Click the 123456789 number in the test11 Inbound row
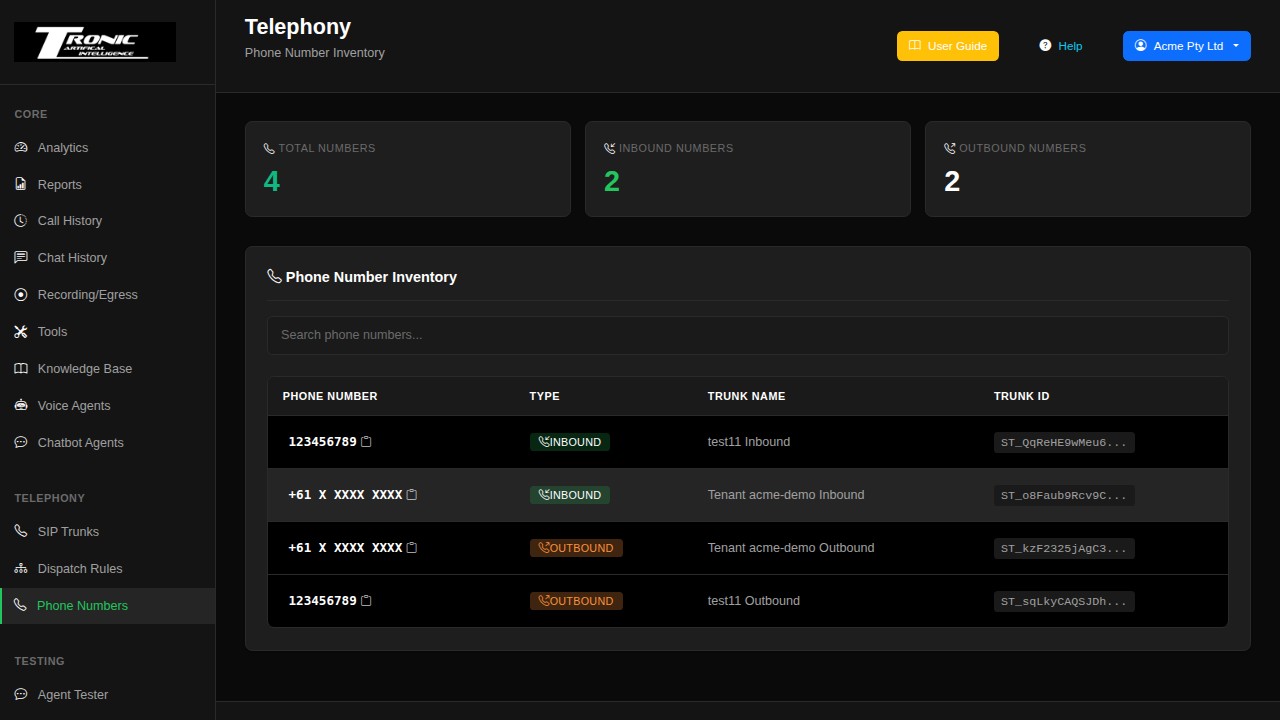Viewport: 1280px width, 720px height. click(x=322, y=442)
